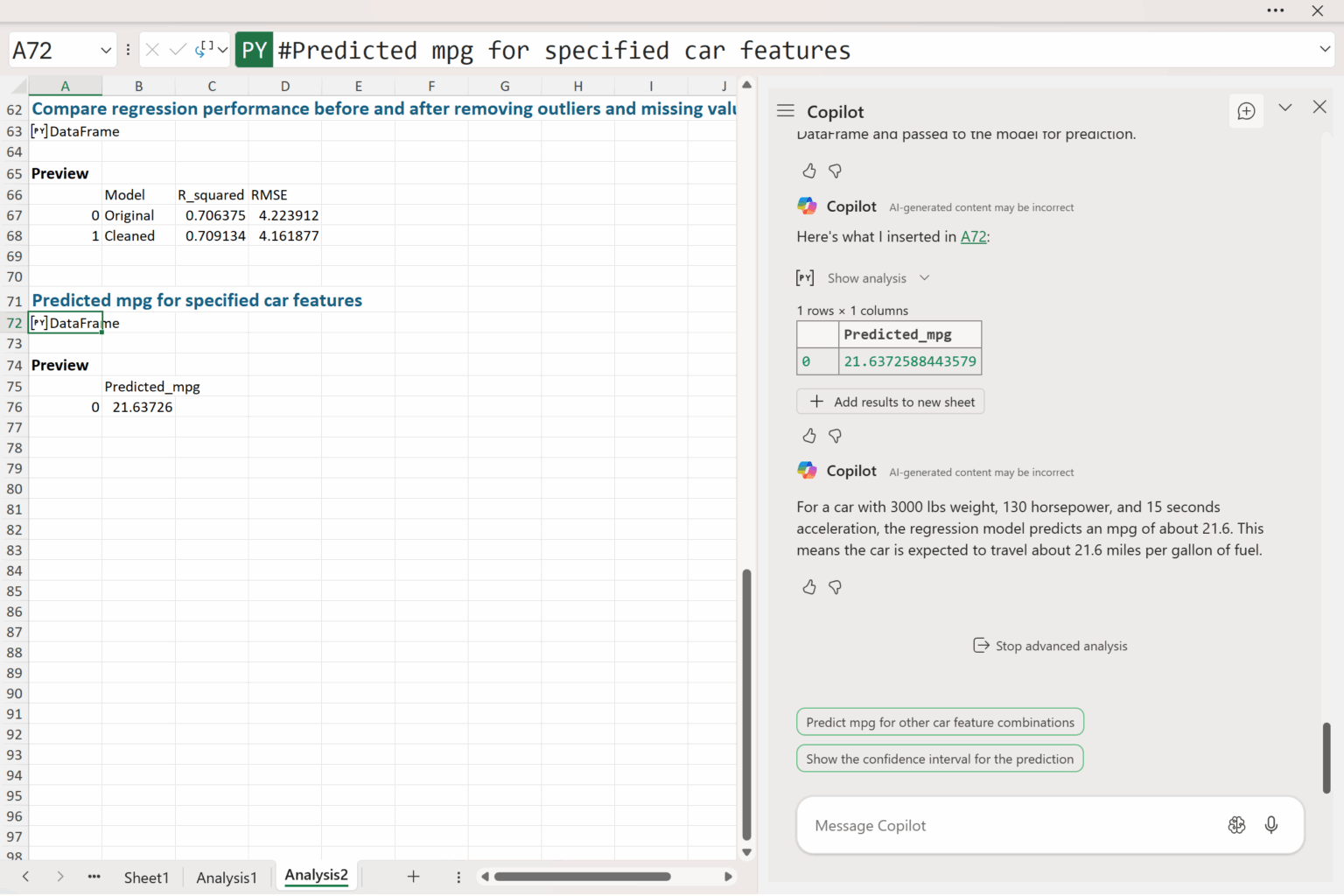Open the Copilot hamburger menu
The height and width of the screenshot is (896, 1344).
785,111
